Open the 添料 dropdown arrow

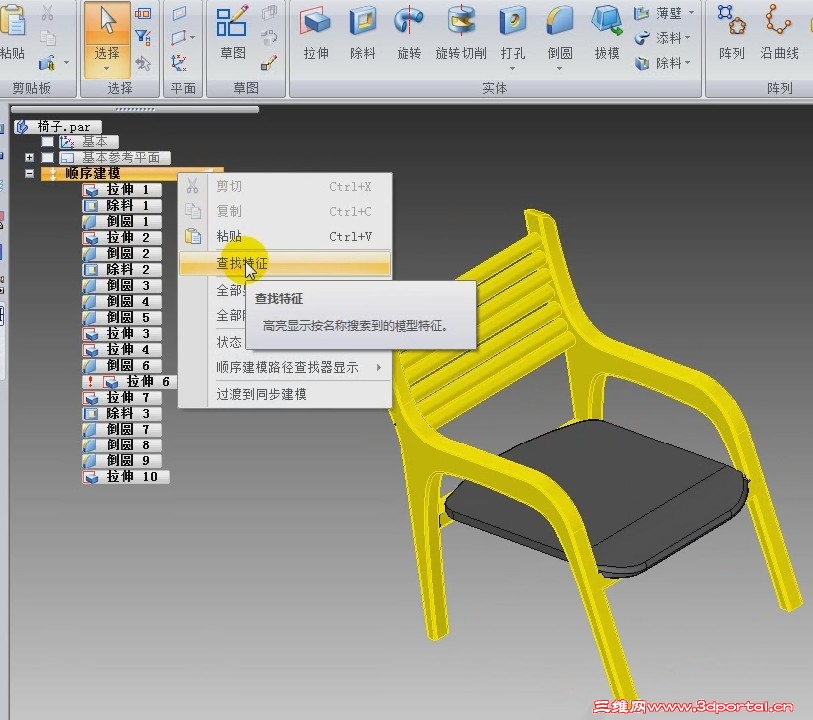688,38
